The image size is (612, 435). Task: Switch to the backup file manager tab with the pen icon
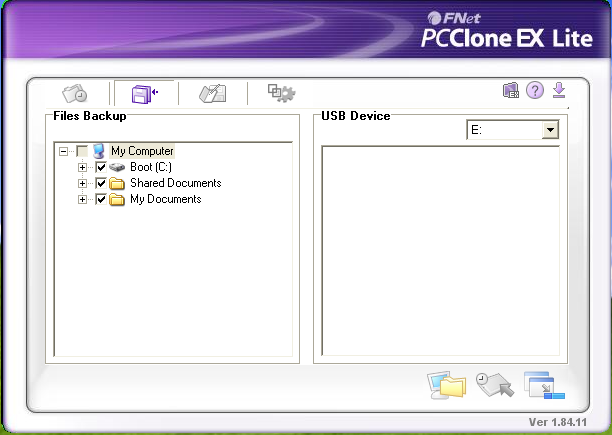click(213, 93)
